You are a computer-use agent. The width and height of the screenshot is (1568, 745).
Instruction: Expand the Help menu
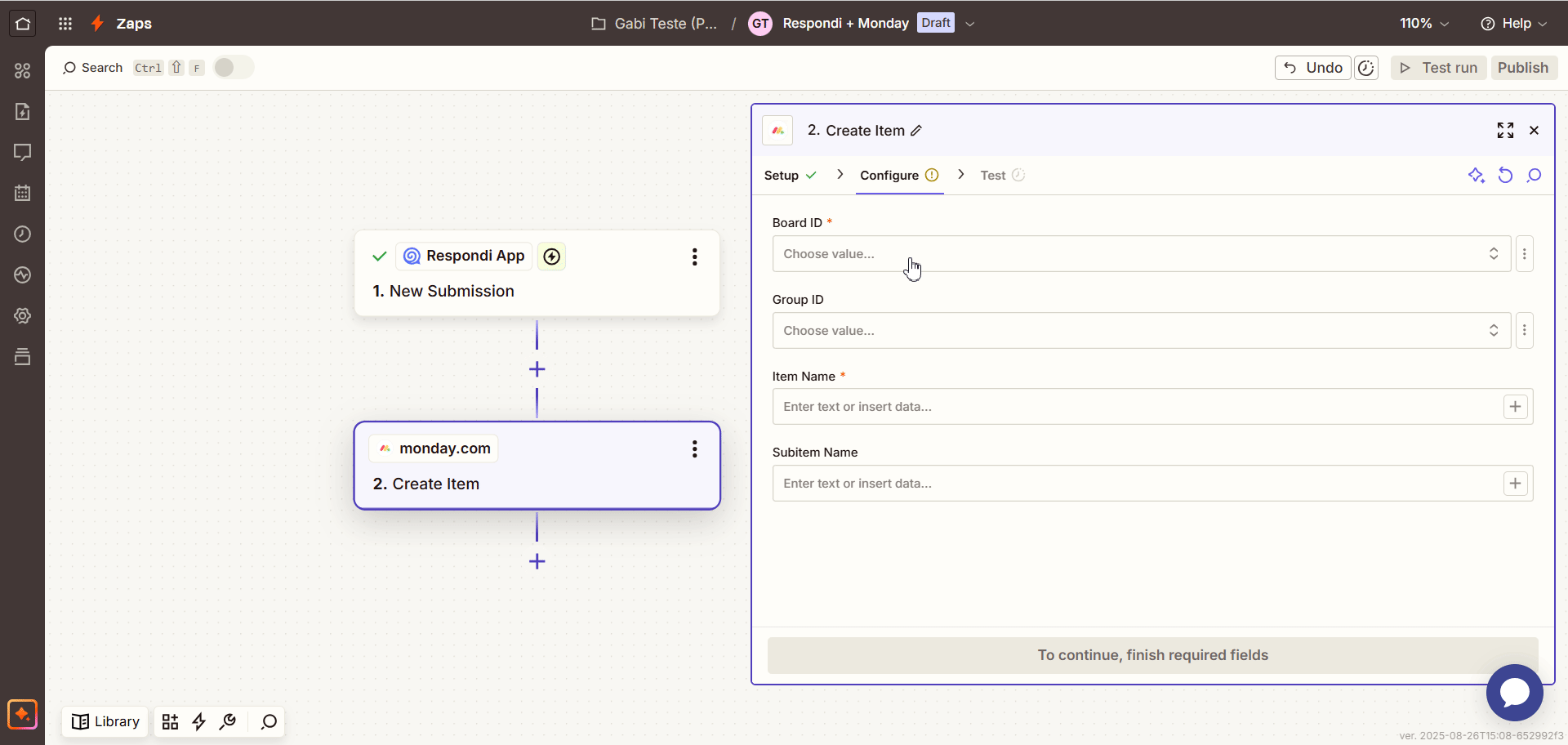(x=1514, y=24)
